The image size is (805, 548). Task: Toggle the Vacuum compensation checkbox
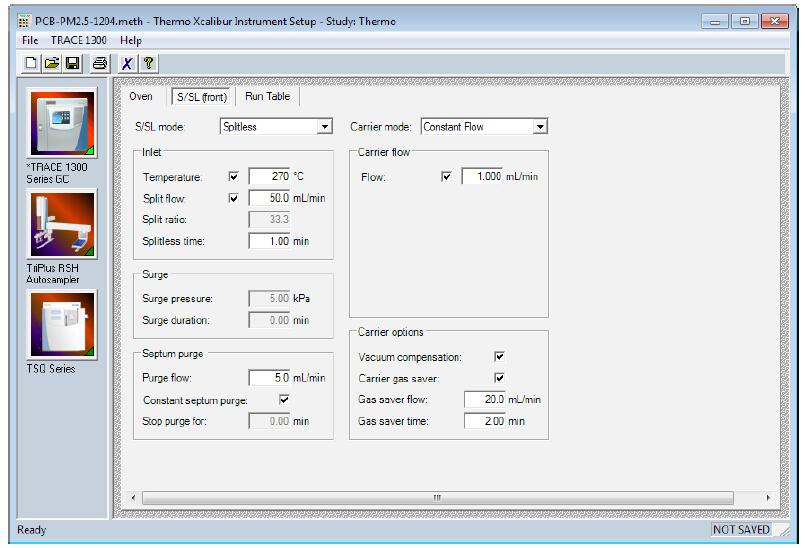click(500, 356)
